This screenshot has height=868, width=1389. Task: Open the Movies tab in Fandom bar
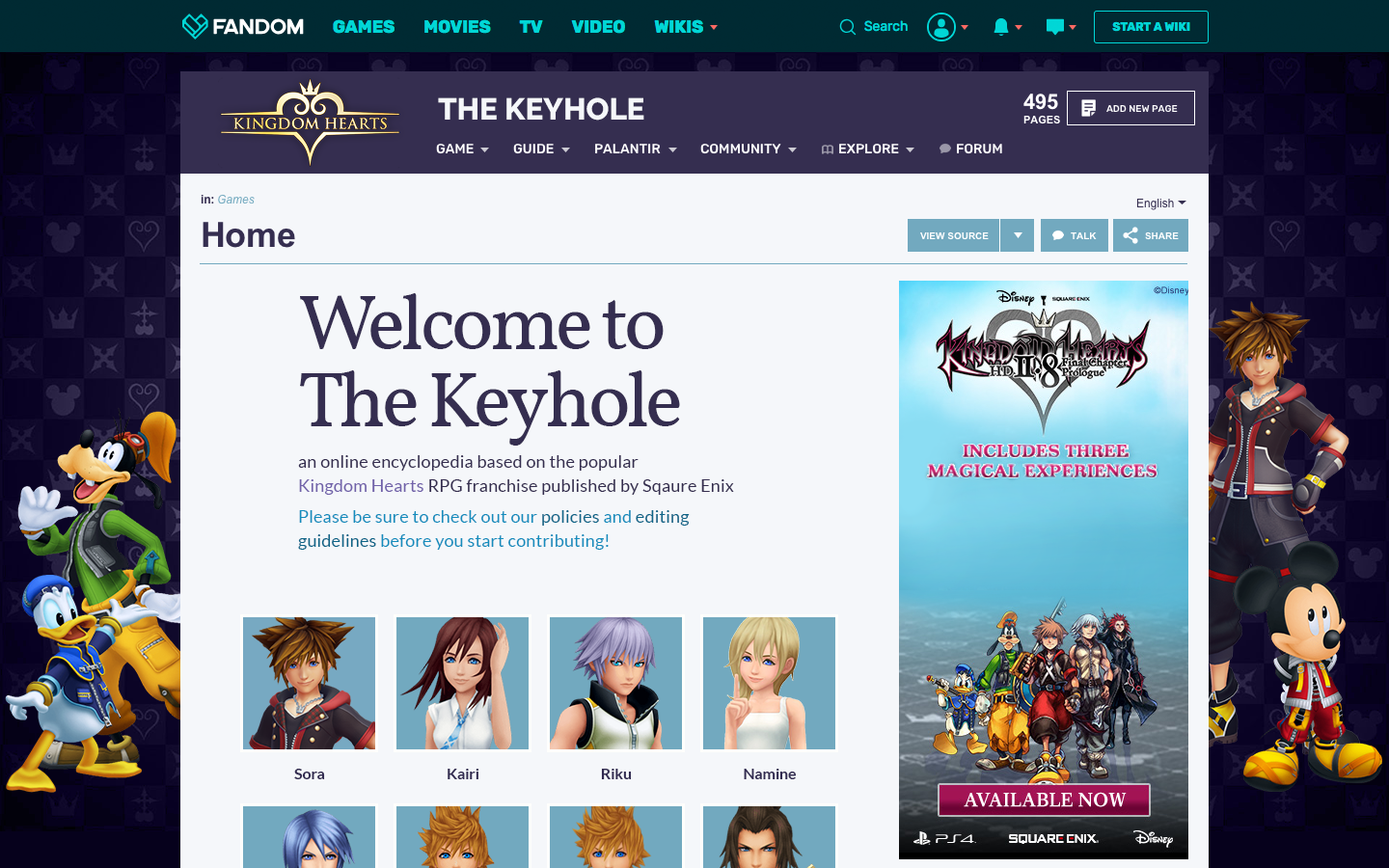[457, 27]
